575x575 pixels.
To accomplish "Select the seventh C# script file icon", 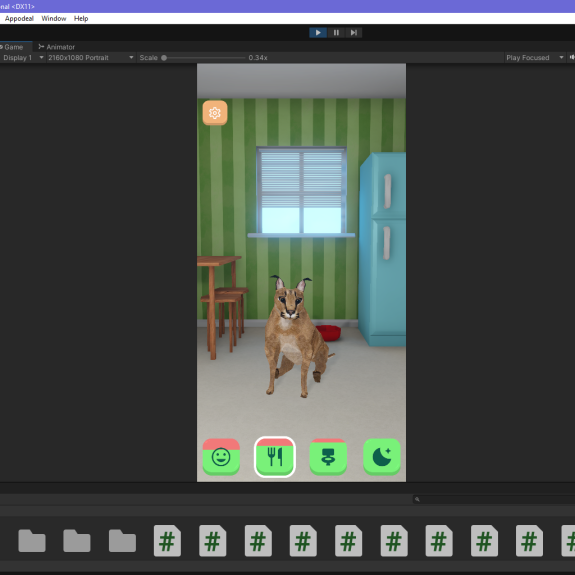I will 439,541.
